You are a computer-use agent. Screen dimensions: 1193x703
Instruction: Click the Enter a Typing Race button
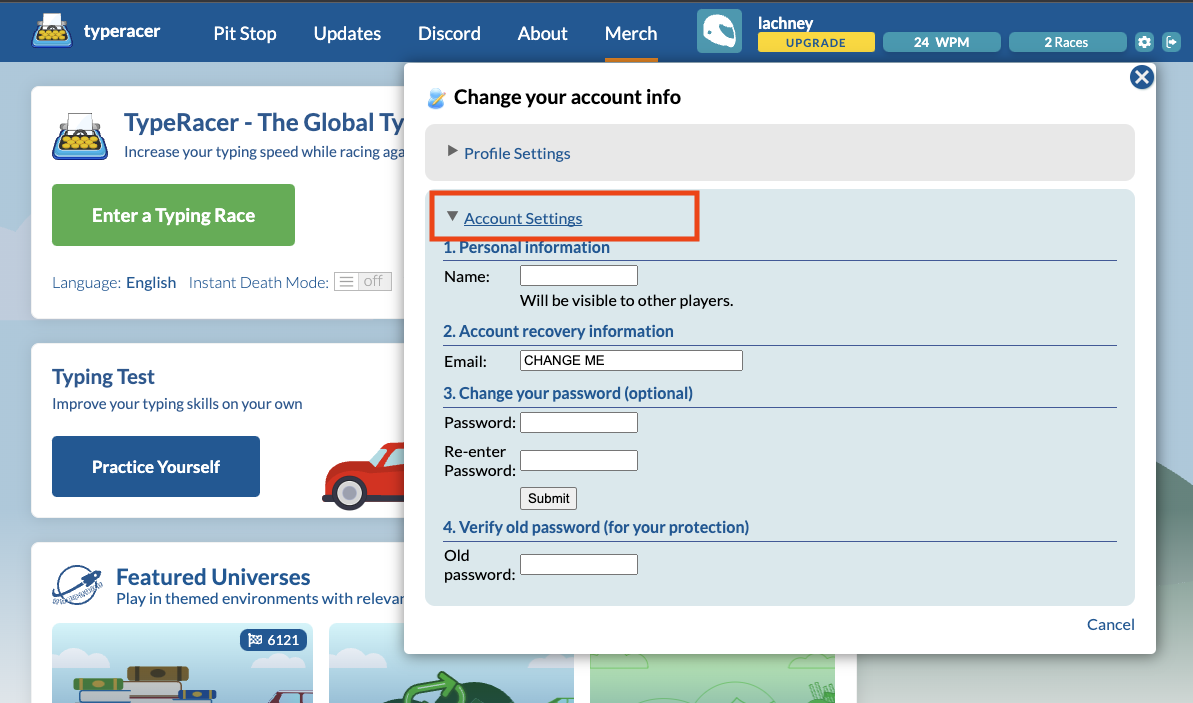click(x=173, y=215)
